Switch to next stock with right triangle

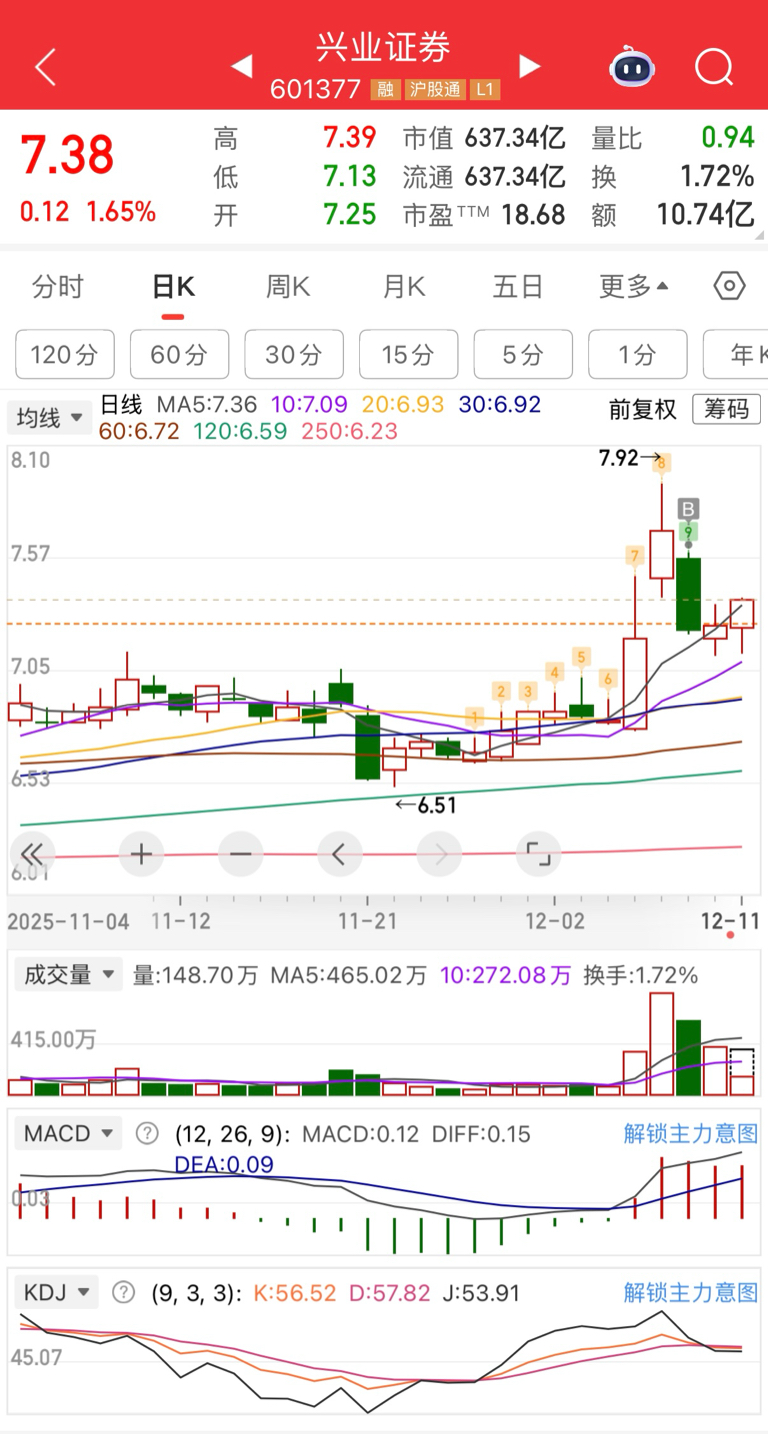(x=529, y=67)
